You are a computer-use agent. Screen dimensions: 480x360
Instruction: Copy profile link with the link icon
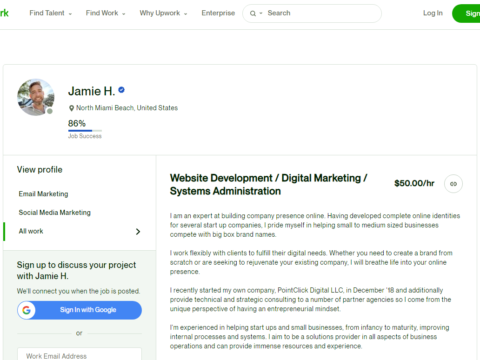pos(453,184)
